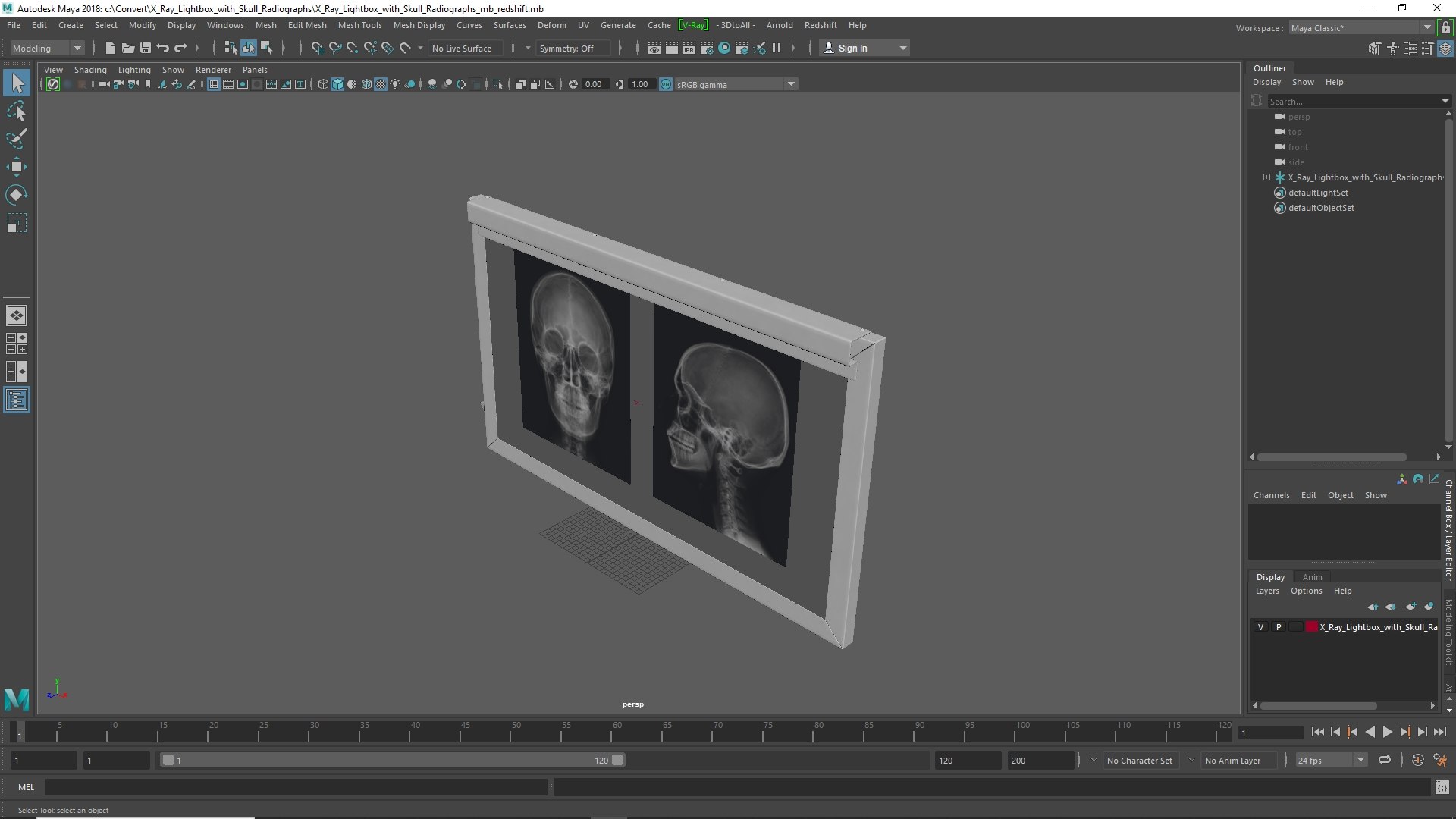
Task: Open the 24 fps frame rate dropdown
Action: 1330,760
